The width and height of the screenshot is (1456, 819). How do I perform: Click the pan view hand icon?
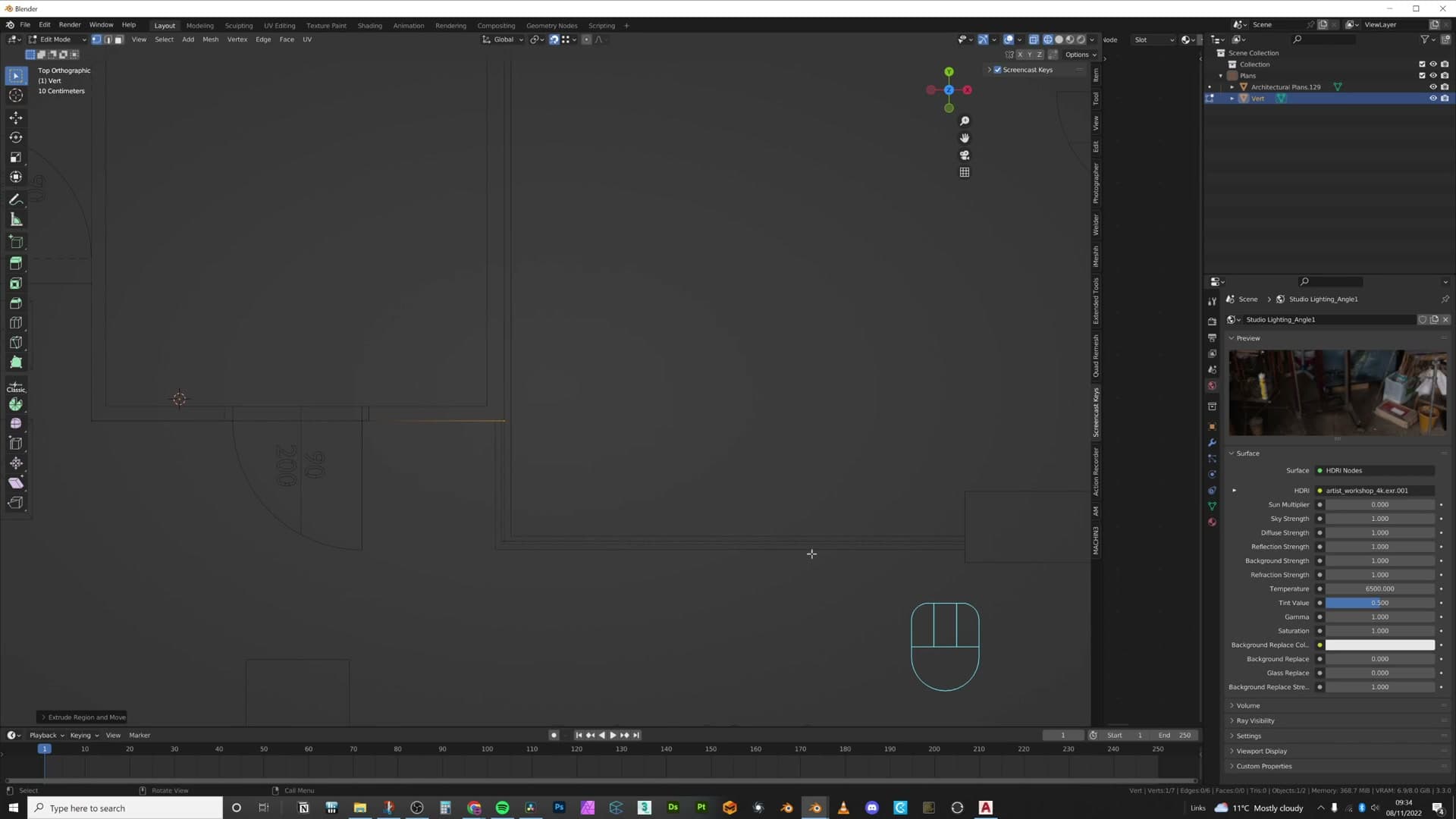click(x=965, y=138)
